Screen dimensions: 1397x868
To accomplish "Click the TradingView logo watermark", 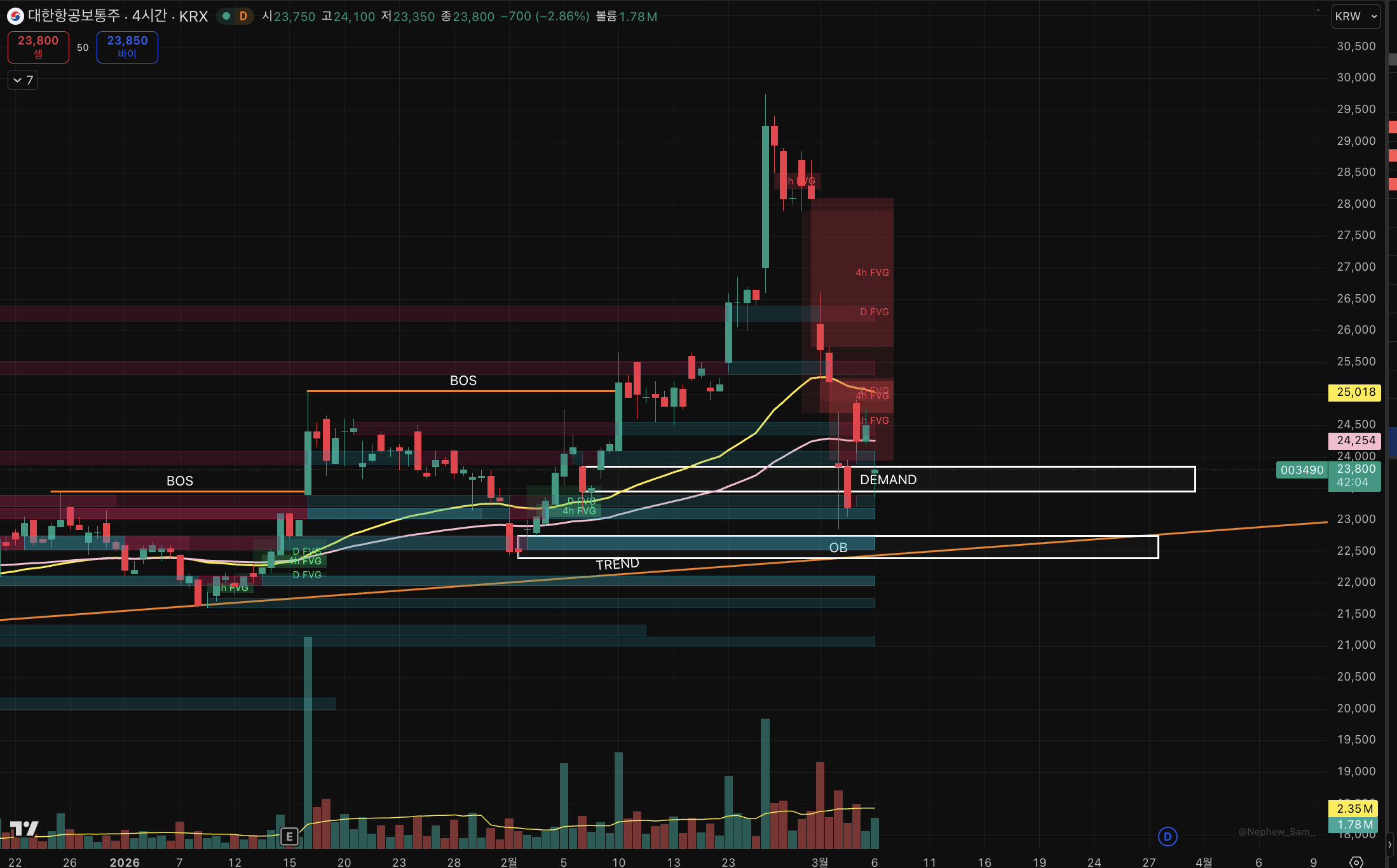I will [x=24, y=828].
